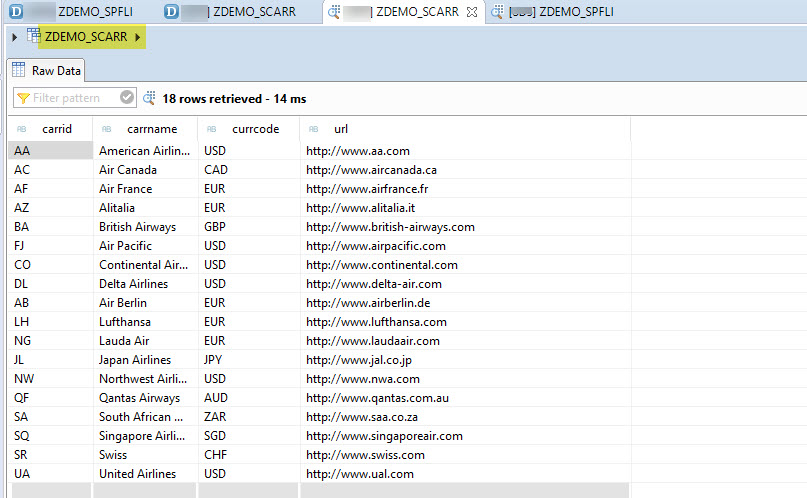The image size is (807, 498).
Task: Select the http://www.british-airways.com url cell
Action: 465,227
